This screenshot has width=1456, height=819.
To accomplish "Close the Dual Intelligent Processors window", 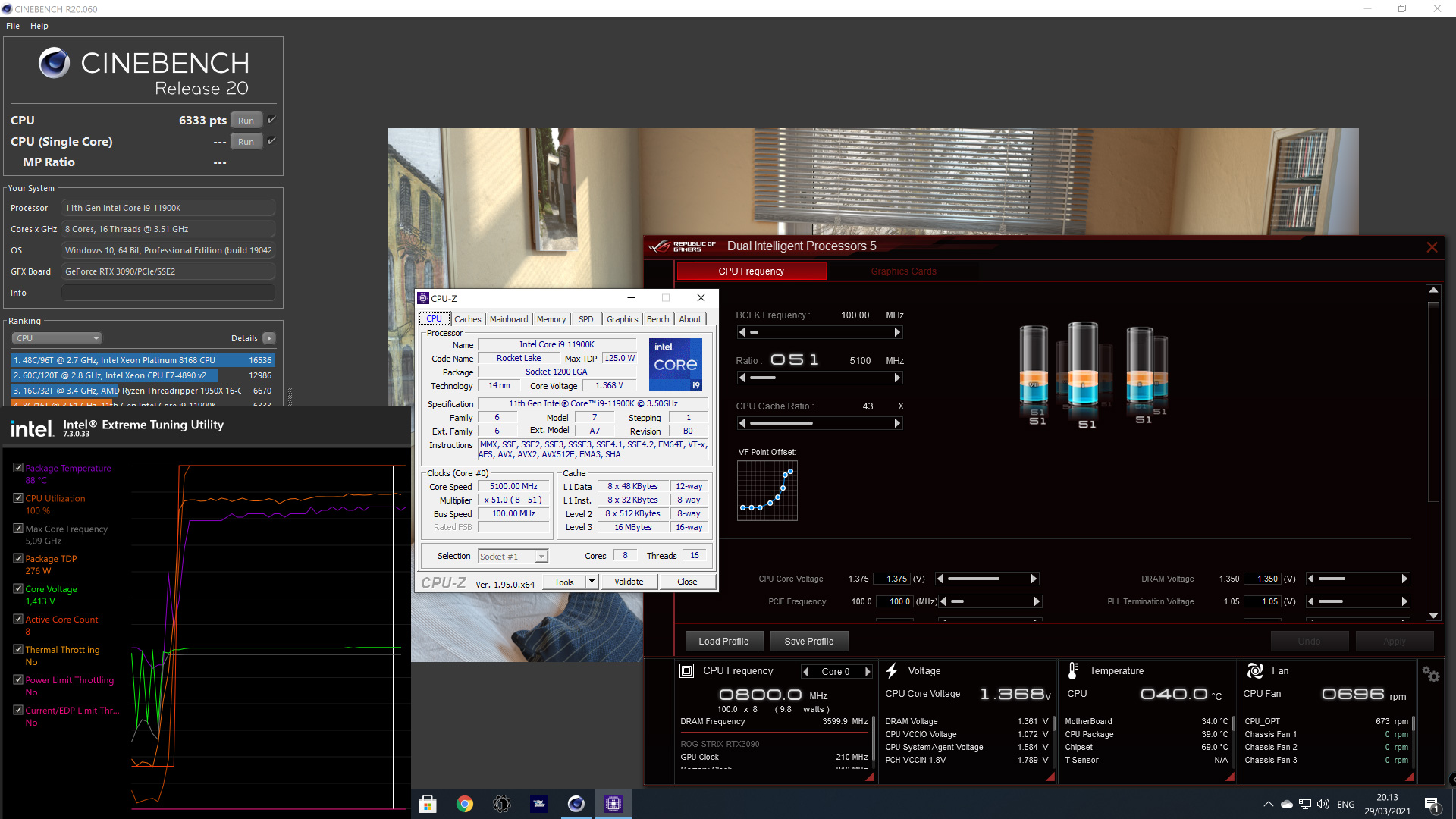I will (x=1432, y=247).
